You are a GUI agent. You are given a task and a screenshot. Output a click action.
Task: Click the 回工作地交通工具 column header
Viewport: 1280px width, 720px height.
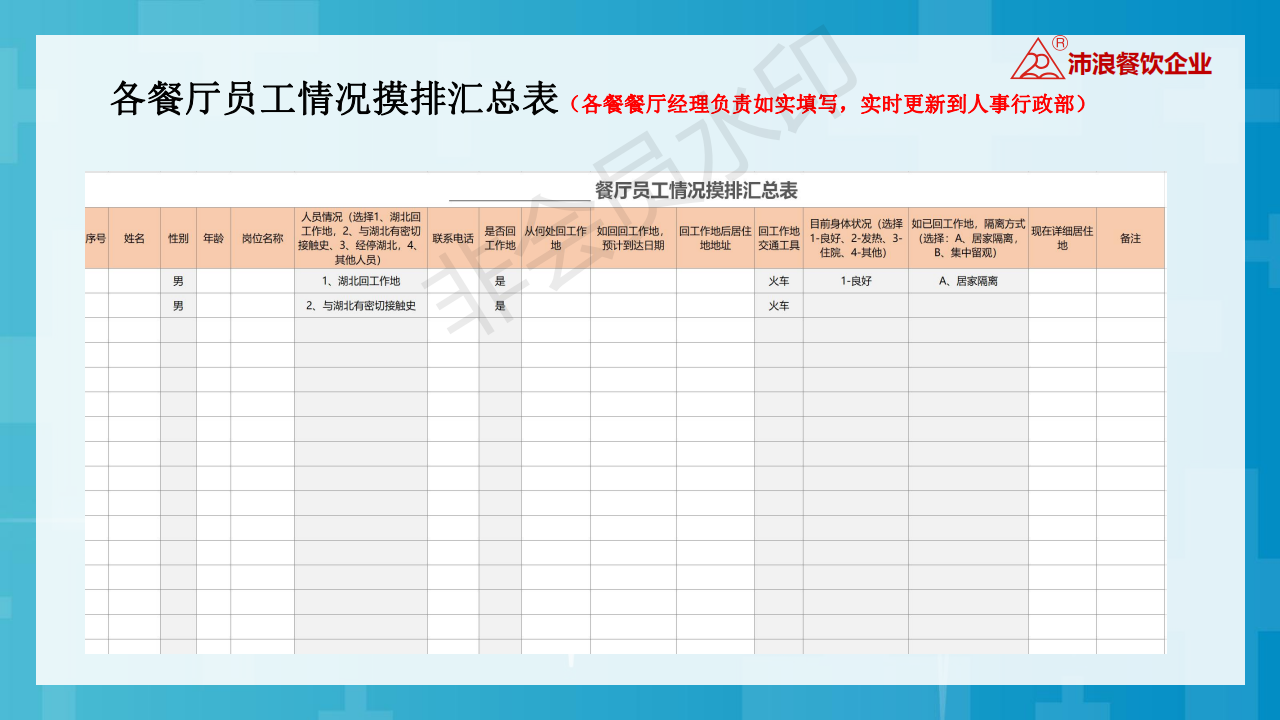pos(779,238)
